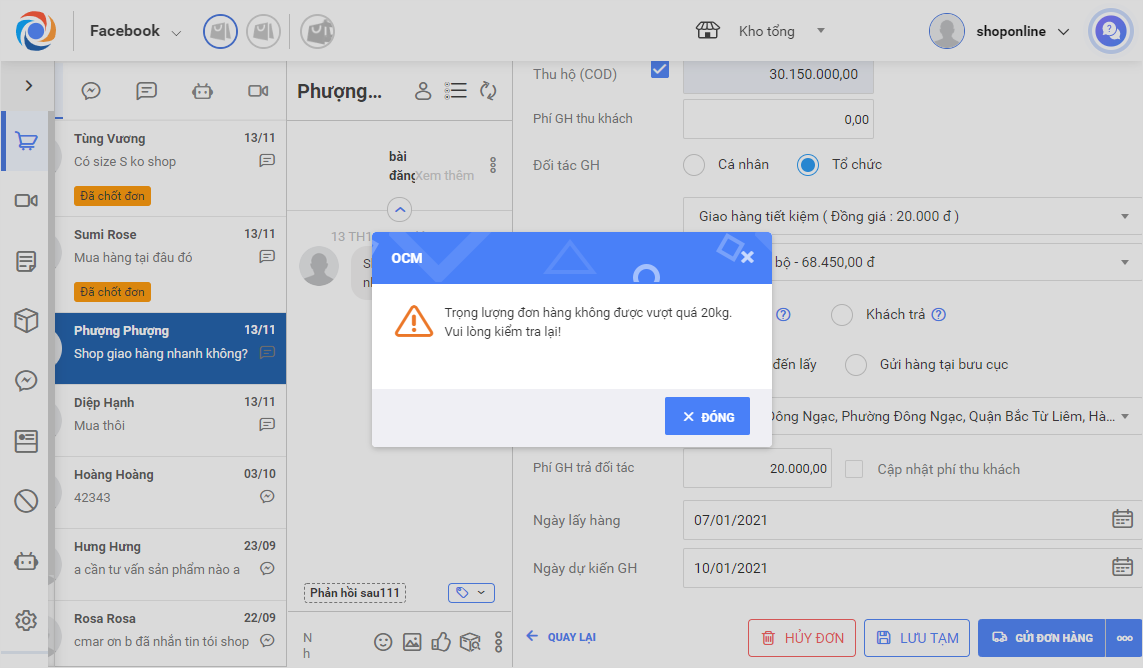Select the Phản hồi sau111 quick reply
This screenshot has height=668, width=1143.
[355, 593]
